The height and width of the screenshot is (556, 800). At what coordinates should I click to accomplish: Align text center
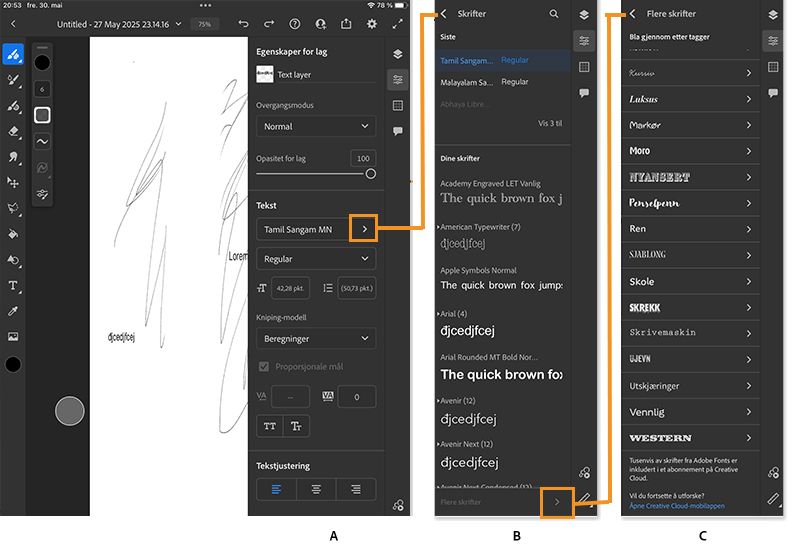point(316,490)
